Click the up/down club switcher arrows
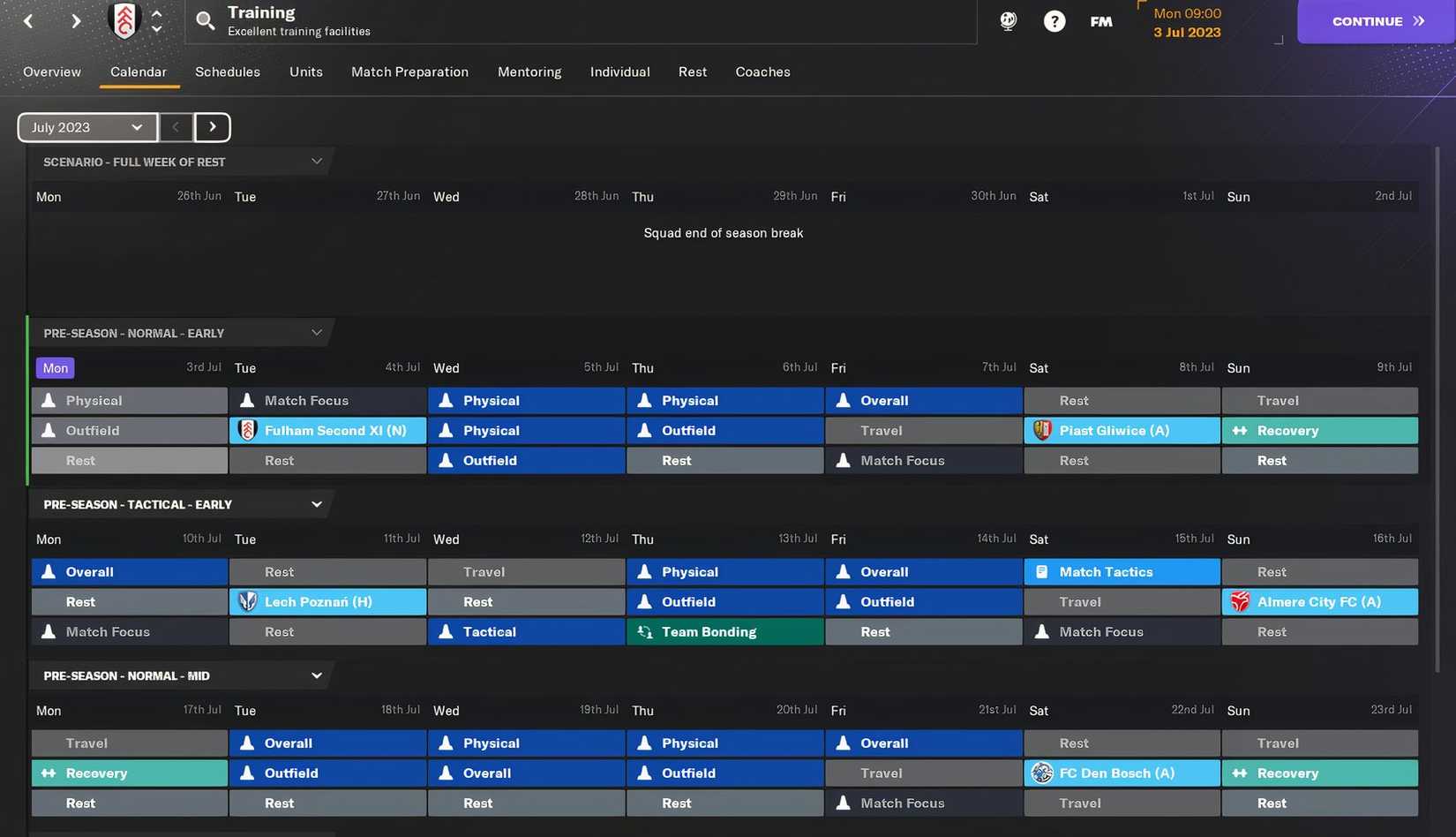1456x837 pixels. (156, 21)
